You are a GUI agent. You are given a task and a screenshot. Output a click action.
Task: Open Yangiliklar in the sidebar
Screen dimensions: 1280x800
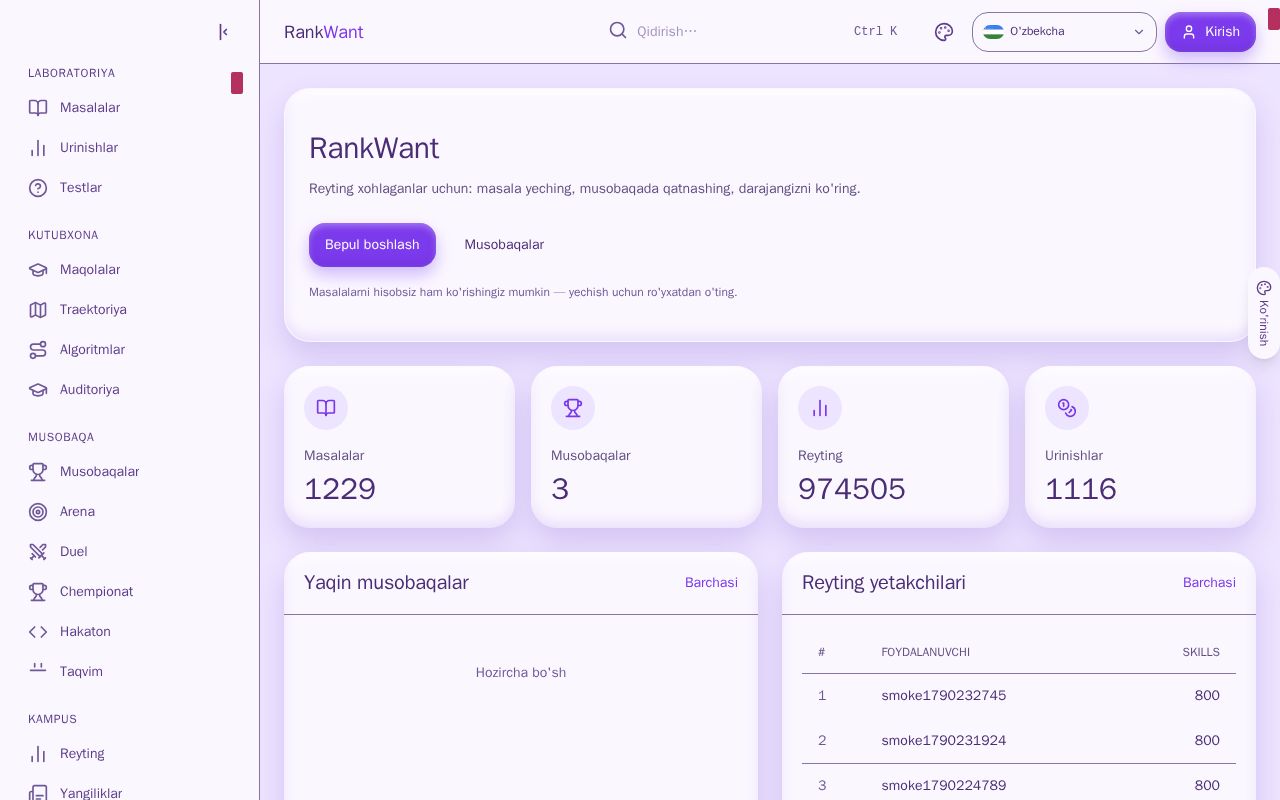129,793
